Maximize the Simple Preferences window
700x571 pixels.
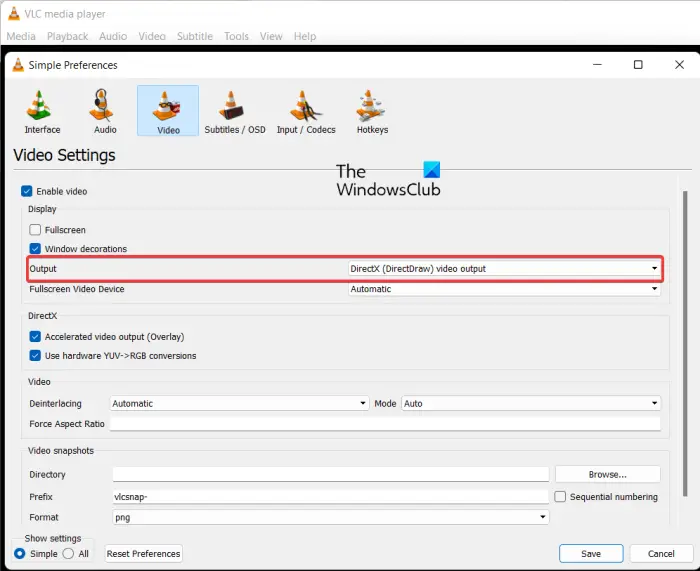pyautogui.click(x=638, y=65)
